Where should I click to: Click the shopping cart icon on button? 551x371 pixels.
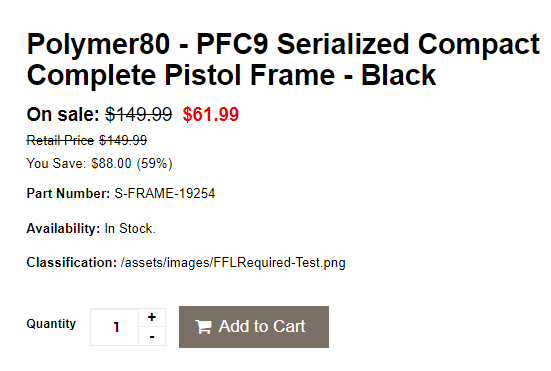point(203,327)
